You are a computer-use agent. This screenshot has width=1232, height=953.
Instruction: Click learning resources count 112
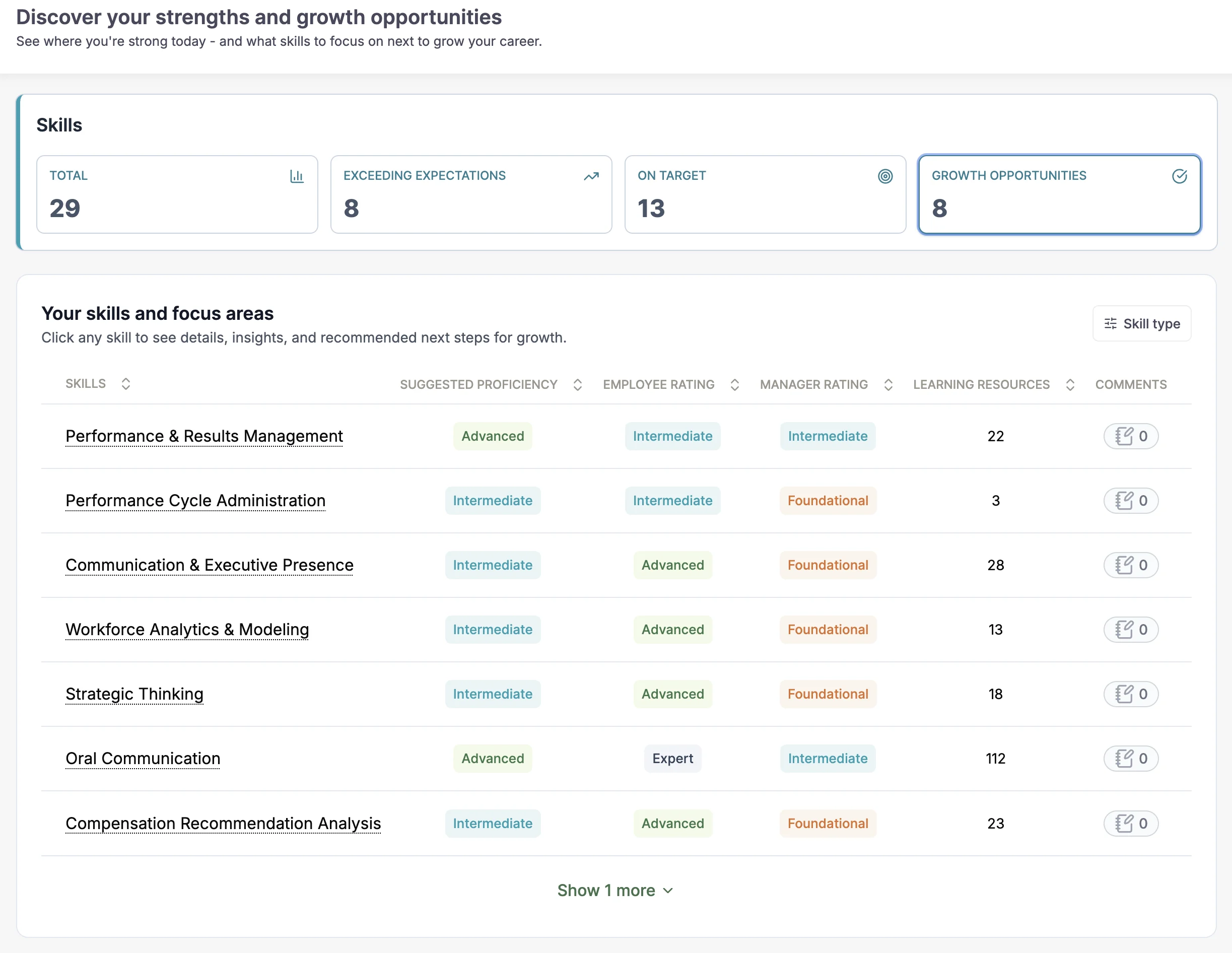pyautogui.click(x=996, y=759)
